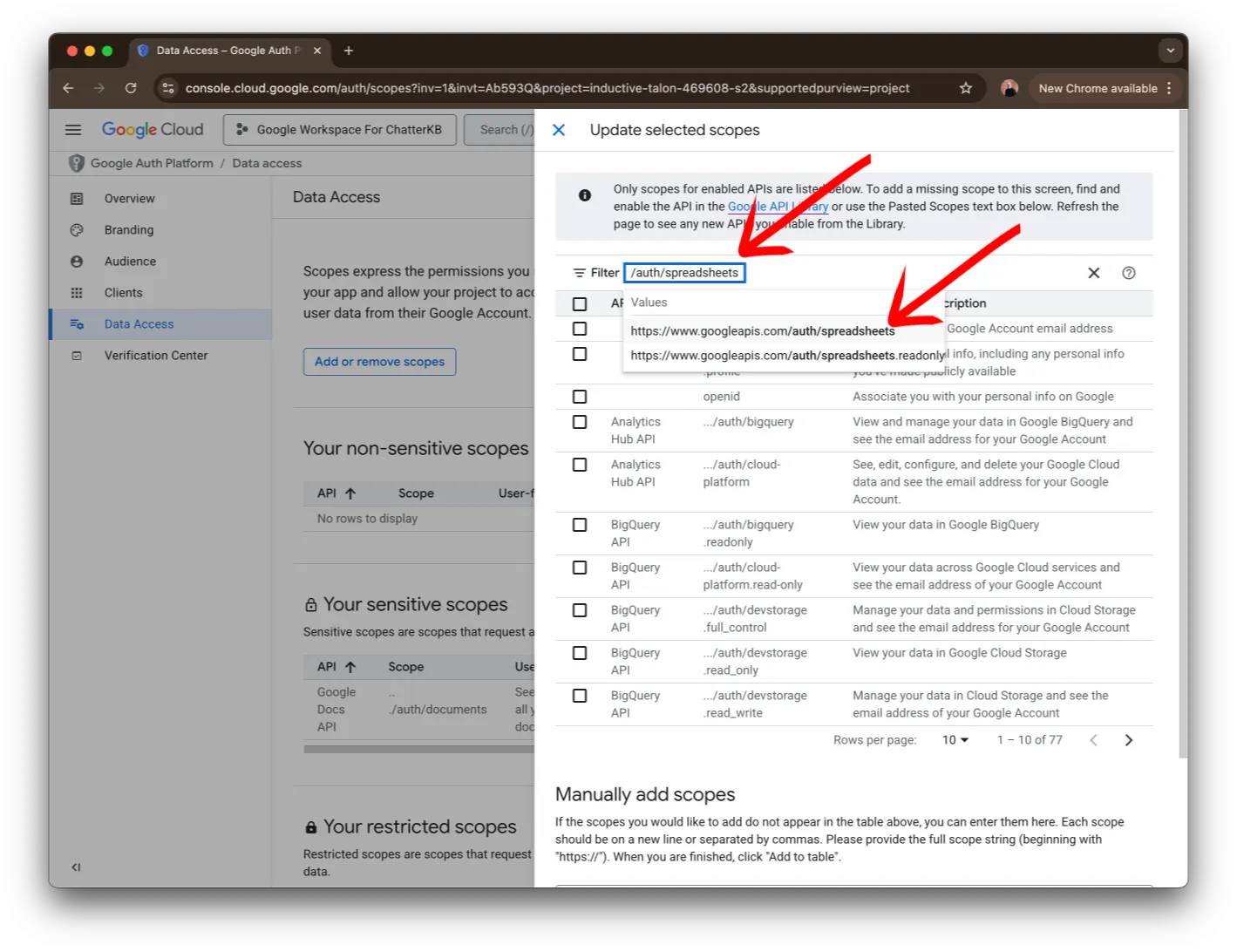
Task: Sort sensitive scopes by API arrow
Action: [x=350, y=667]
